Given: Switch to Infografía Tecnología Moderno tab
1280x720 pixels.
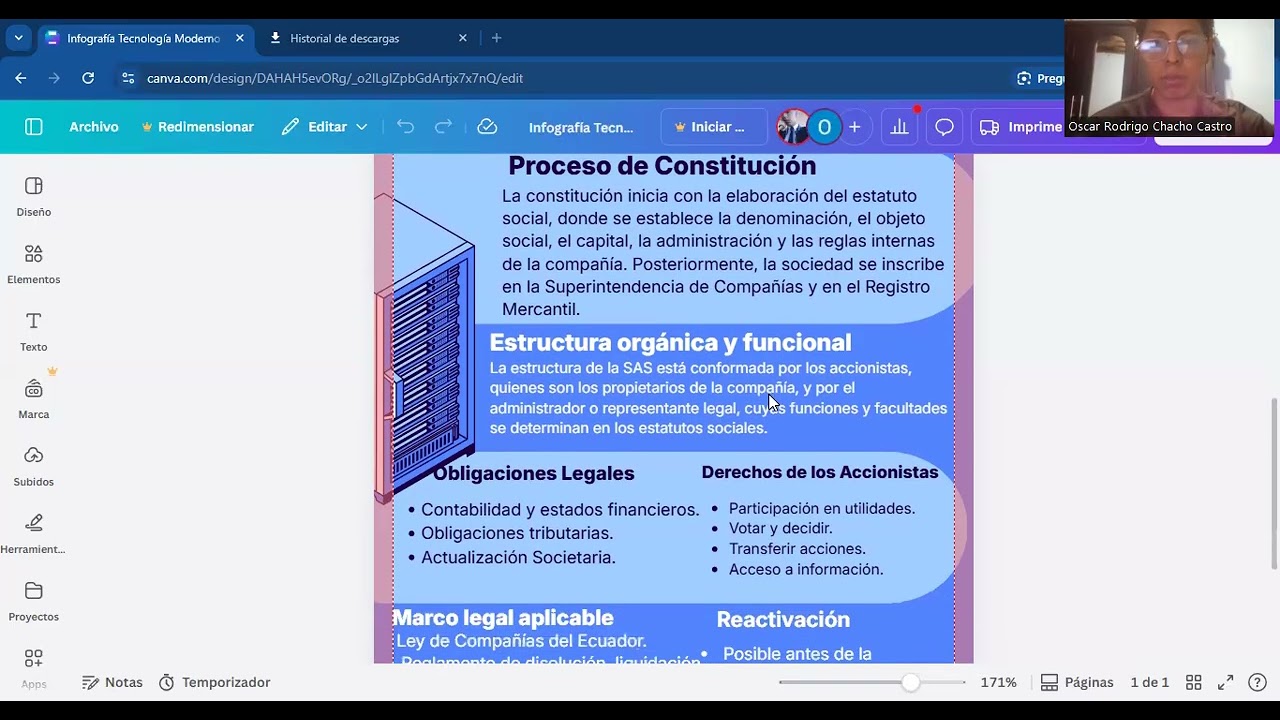Looking at the screenshot, I should pyautogui.click(x=143, y=38).
